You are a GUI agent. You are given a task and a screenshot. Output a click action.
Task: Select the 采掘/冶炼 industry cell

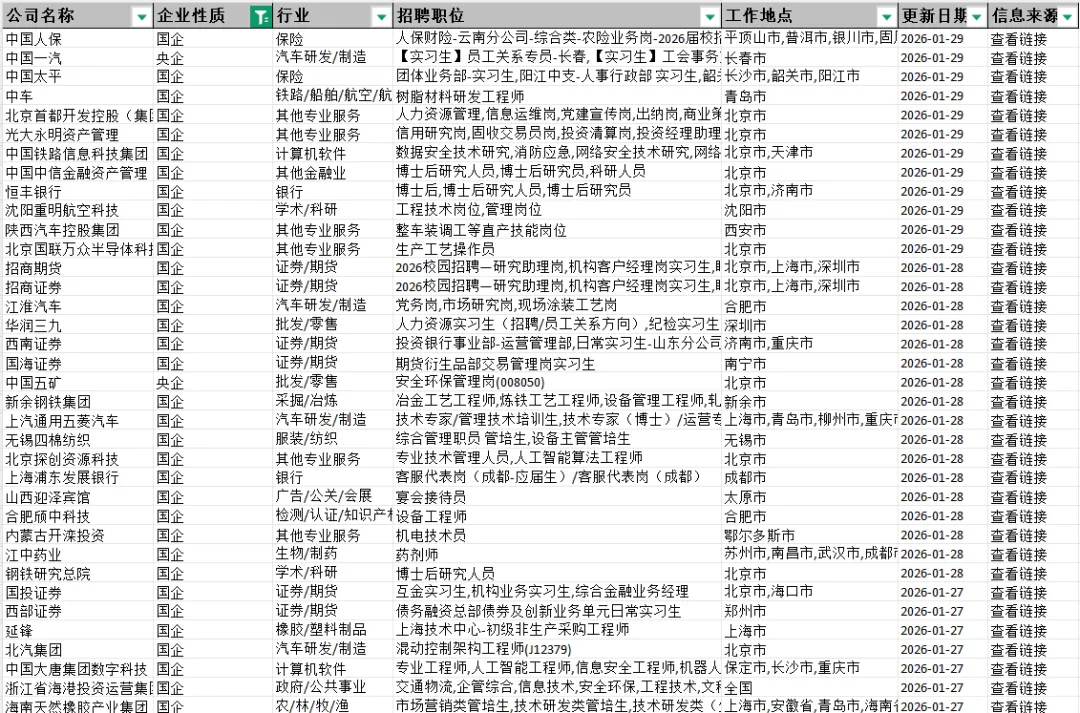(333, 401)
